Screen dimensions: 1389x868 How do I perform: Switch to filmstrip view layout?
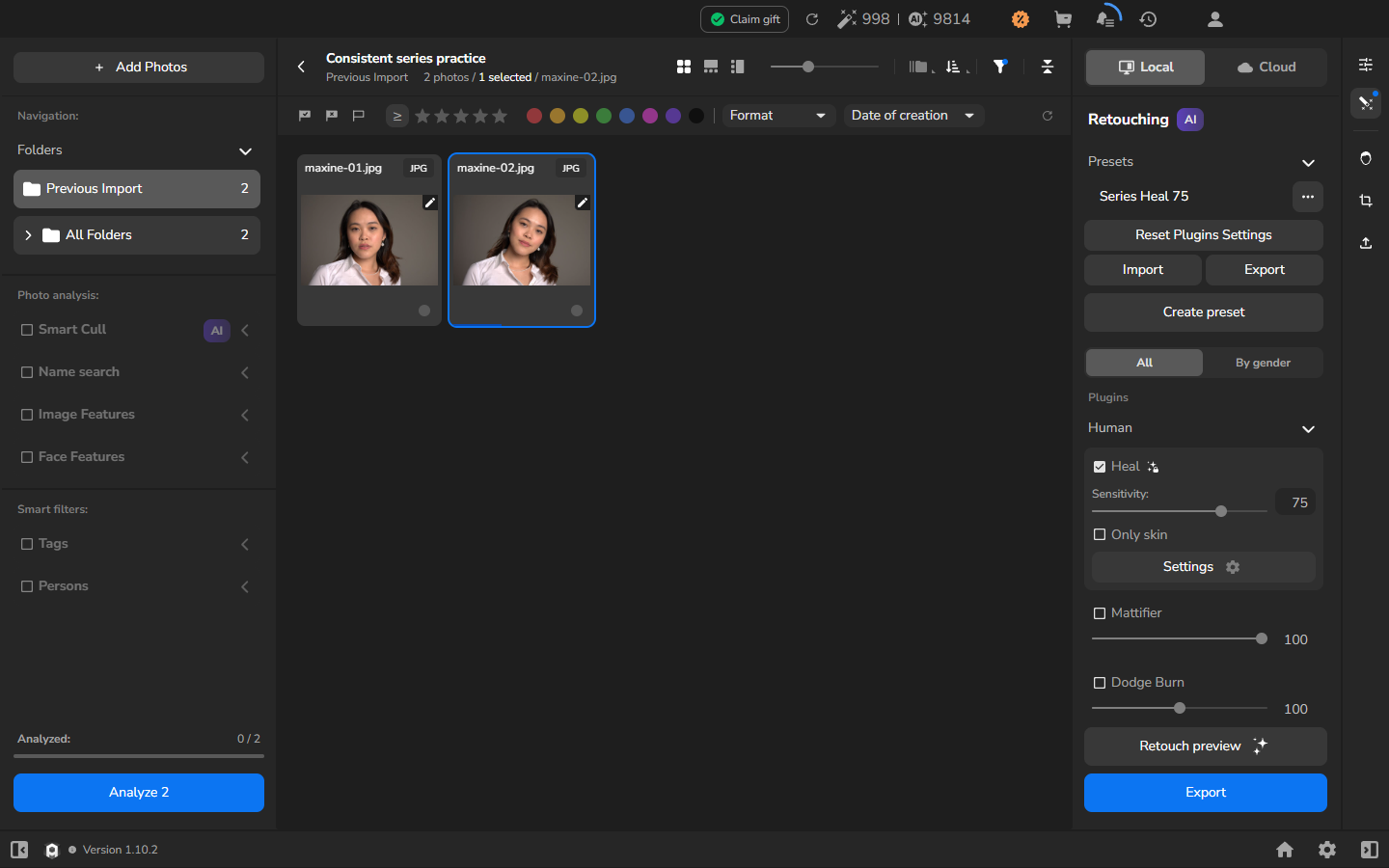pyautogui.click(x=711, y=67)
